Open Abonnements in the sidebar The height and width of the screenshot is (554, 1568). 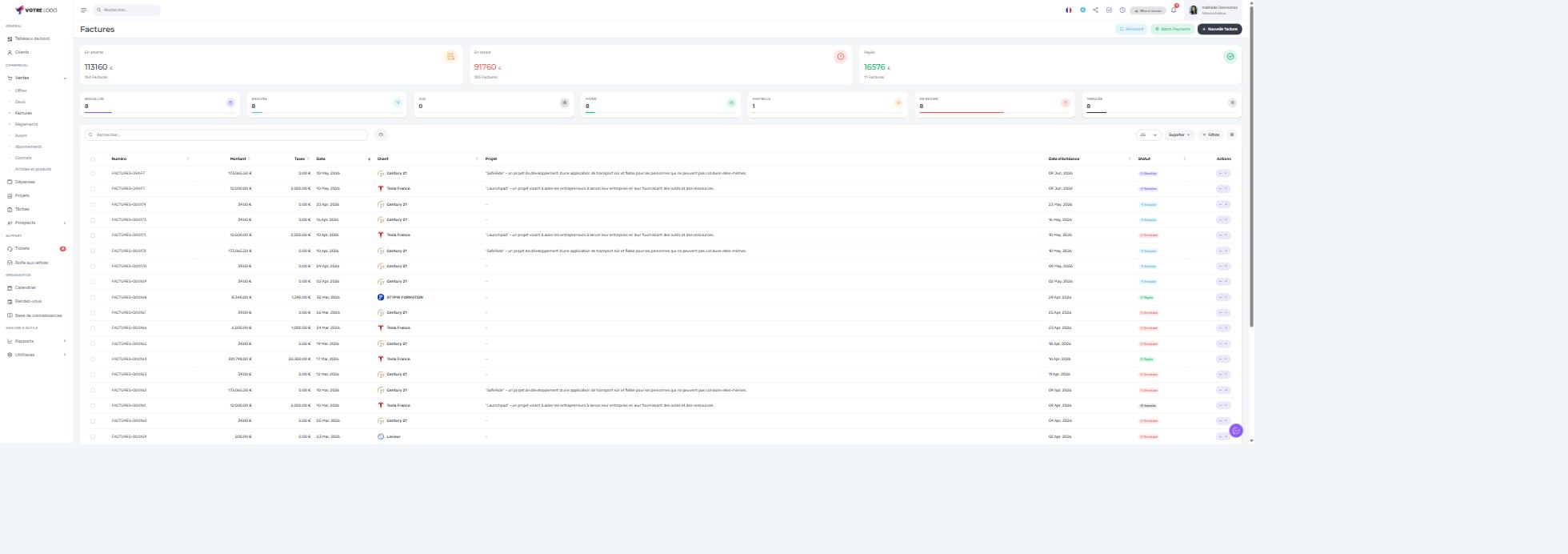click(x=28, y=147)
